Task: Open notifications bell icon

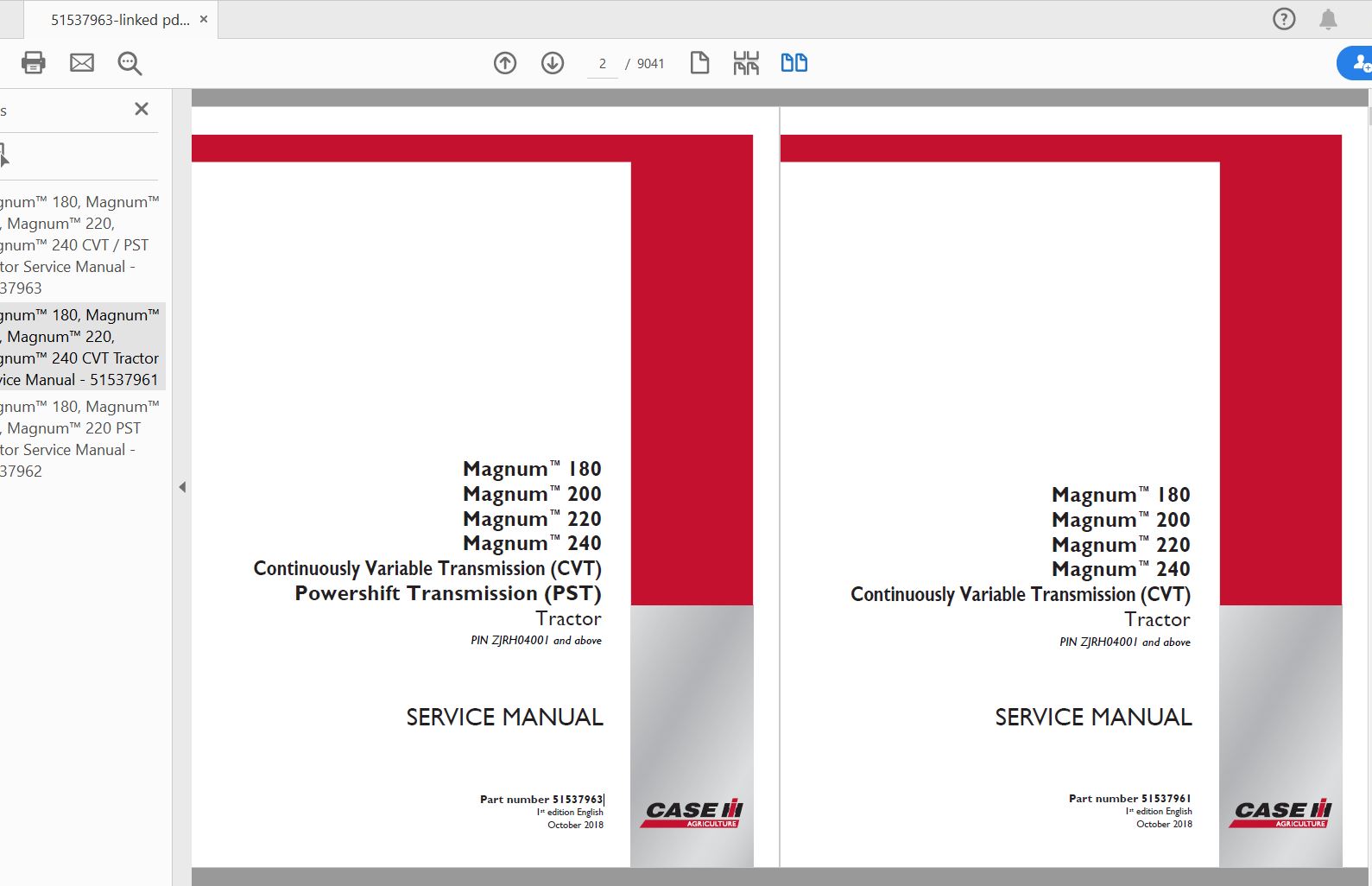Action: [1328, 19]
